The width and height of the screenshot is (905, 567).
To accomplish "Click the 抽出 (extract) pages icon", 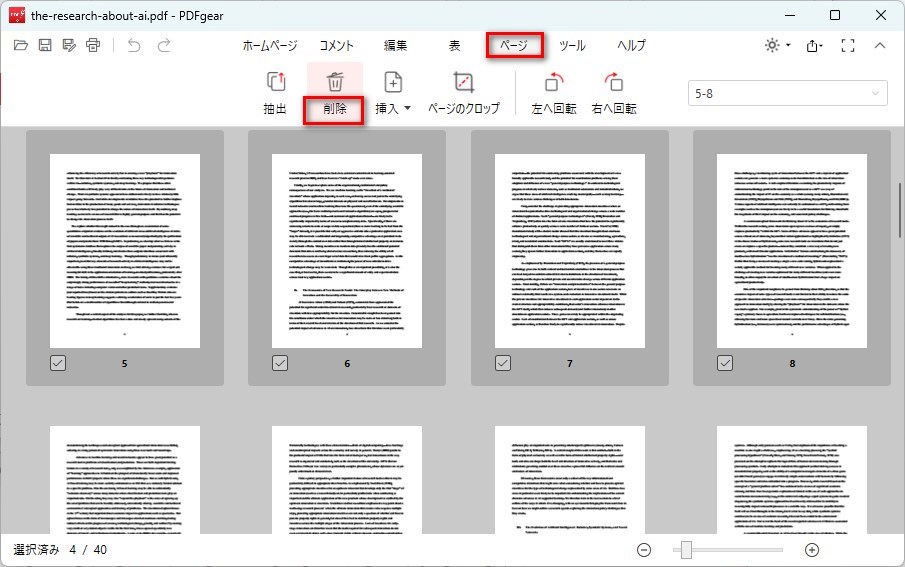I will (x=276, y=82).
